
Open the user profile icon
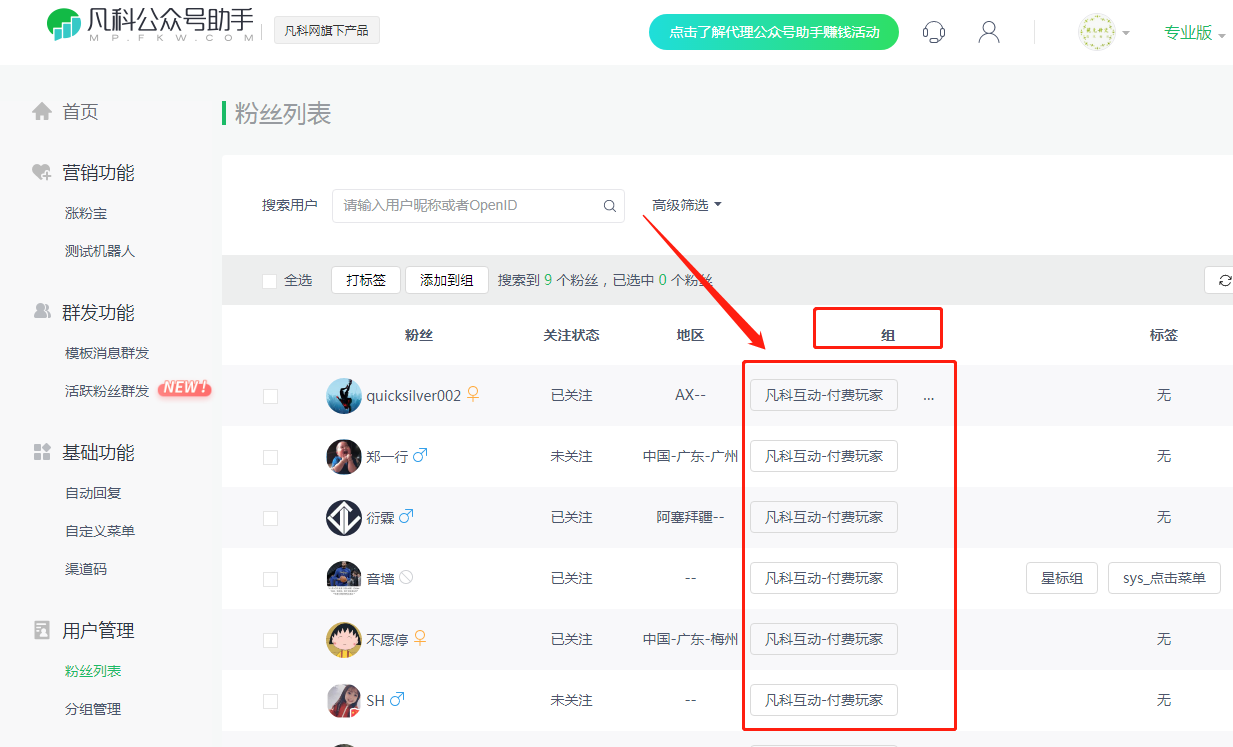tap(989, 32)
